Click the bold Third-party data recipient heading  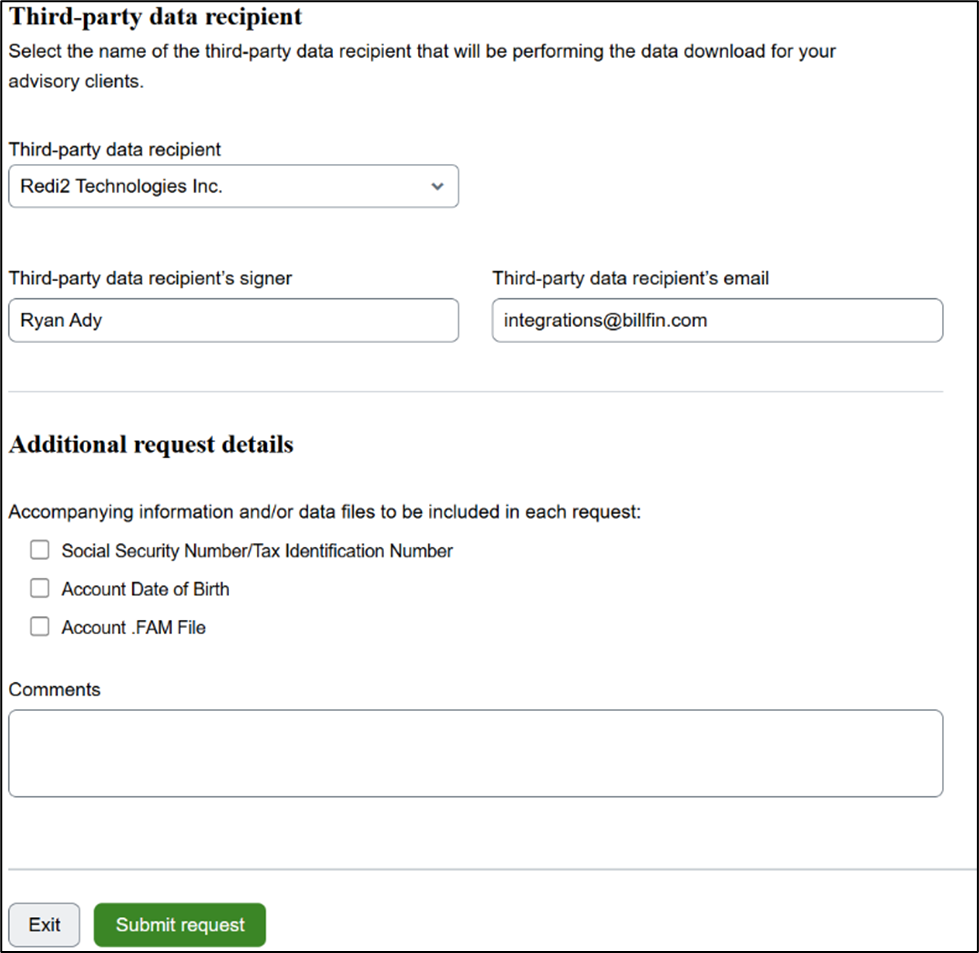click(x=155, y=17)
